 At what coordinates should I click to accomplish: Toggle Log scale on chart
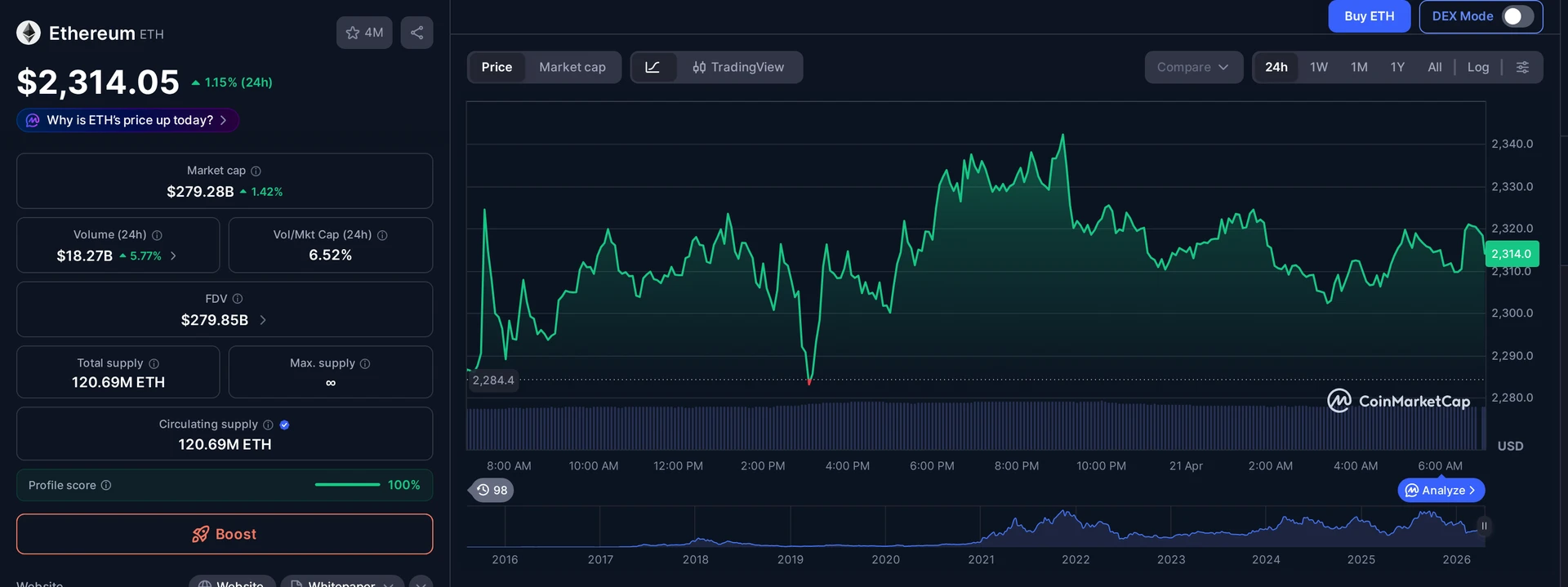pyautogui.click(x=1478, y=67)
